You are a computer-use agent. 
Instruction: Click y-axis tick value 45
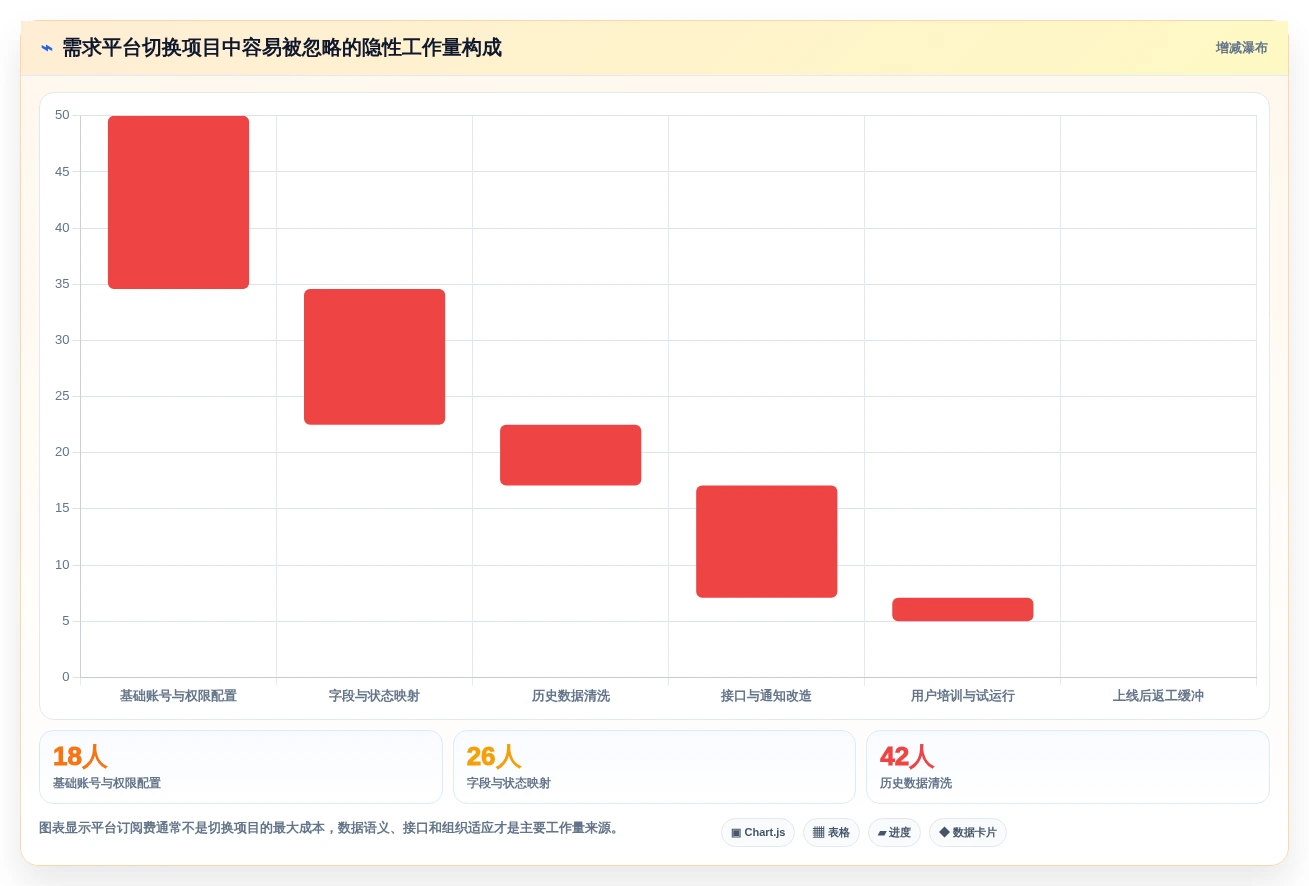pos(62,172)
